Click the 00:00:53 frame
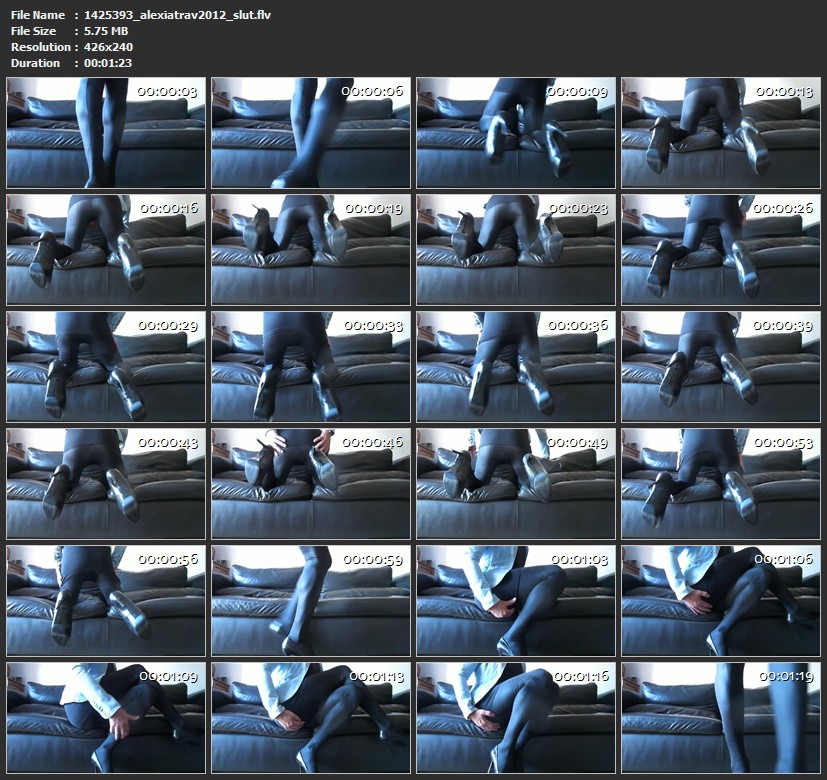827x780 pixels. (721, 484)
